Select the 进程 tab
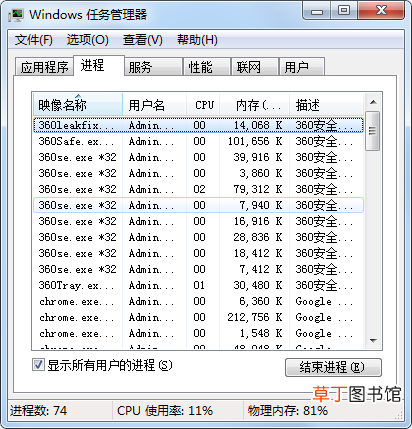Viewport: 412px width, 429px height. [x=99, y=65]
